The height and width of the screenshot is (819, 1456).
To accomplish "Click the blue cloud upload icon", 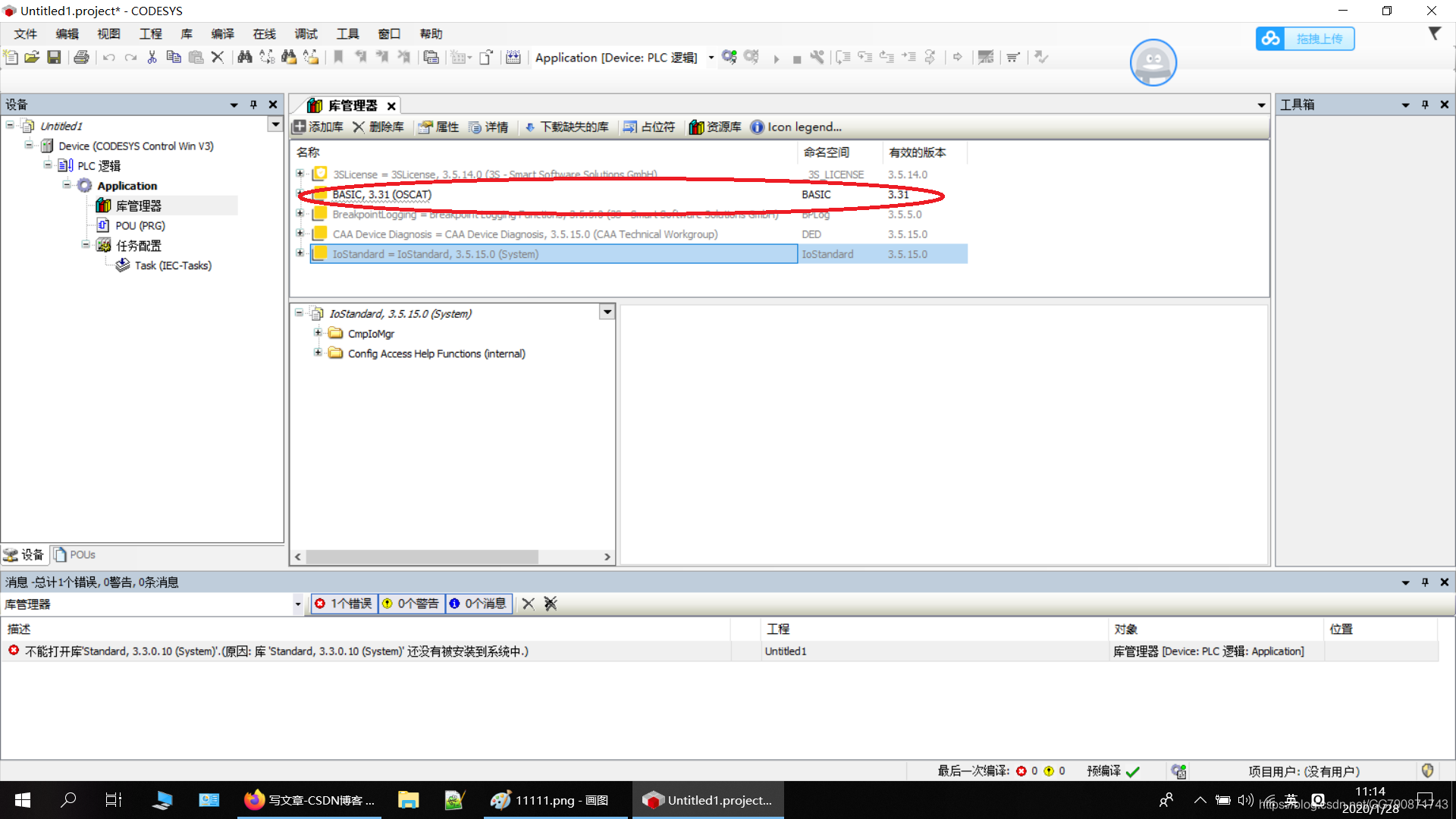I will 1271,39.
